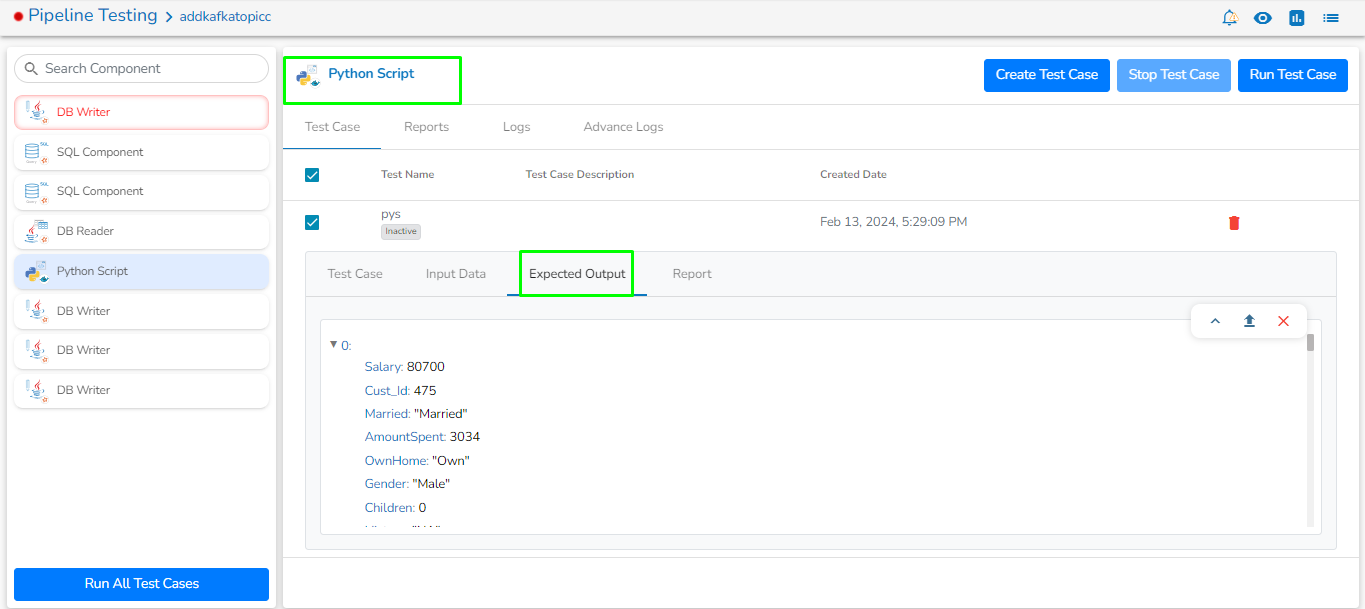Click the Create Test Case button
1365x609 pixels.
(x=1047, y=75)
